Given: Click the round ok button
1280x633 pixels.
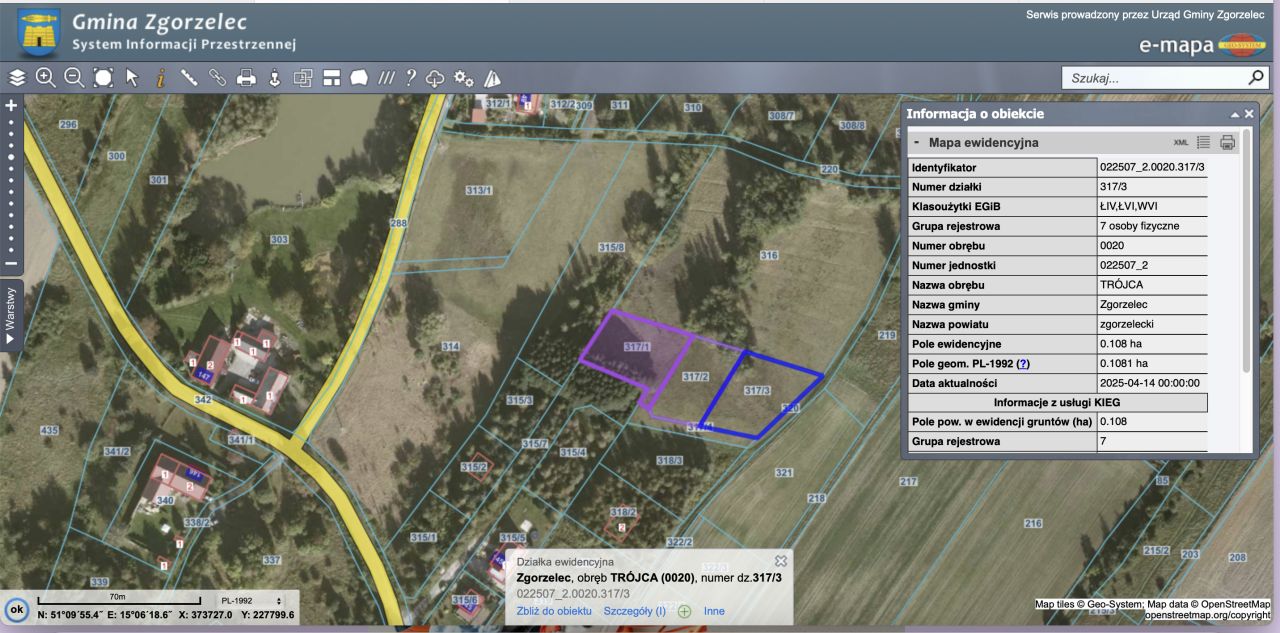Looking at the screenshot, I should (x=17, y=609).
